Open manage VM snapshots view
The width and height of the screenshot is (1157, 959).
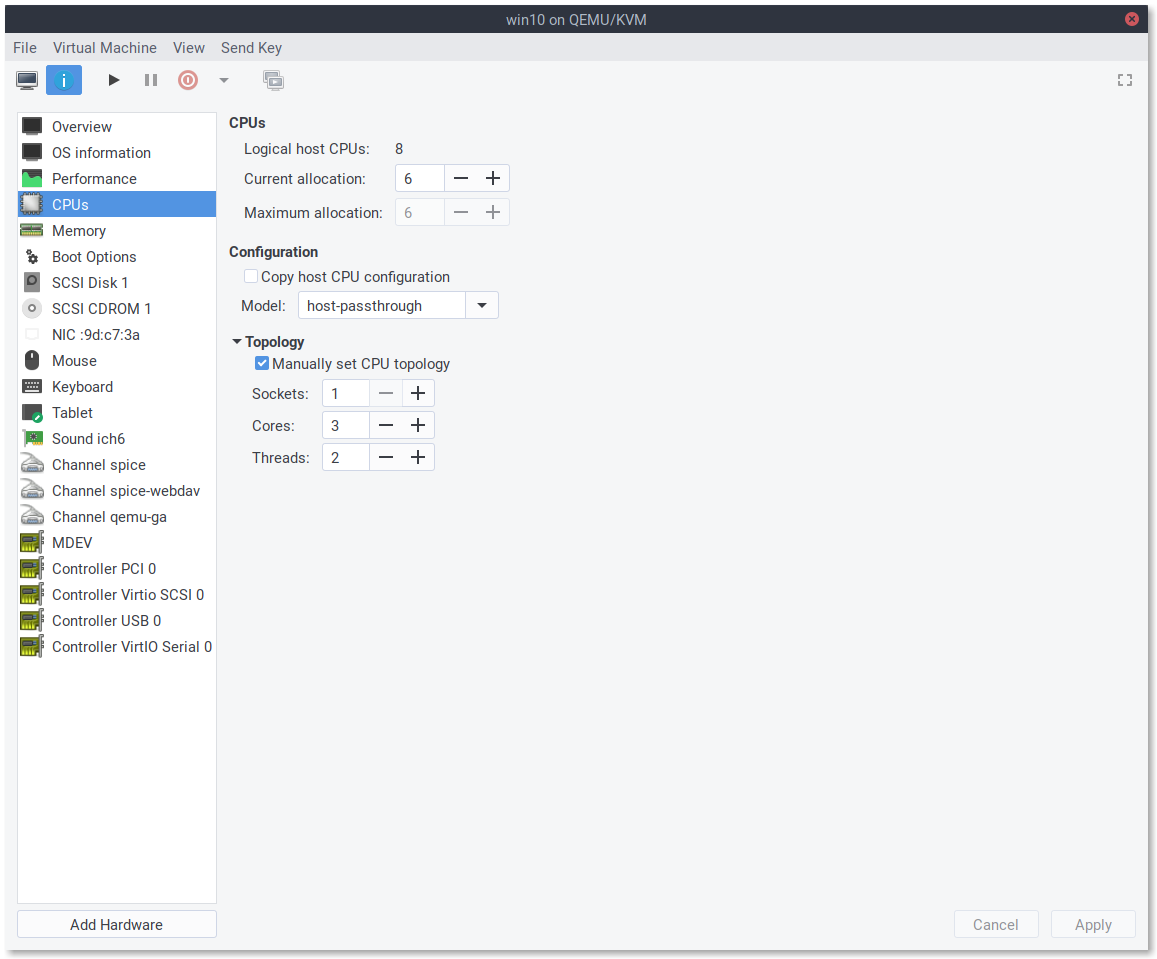[274, 80]
